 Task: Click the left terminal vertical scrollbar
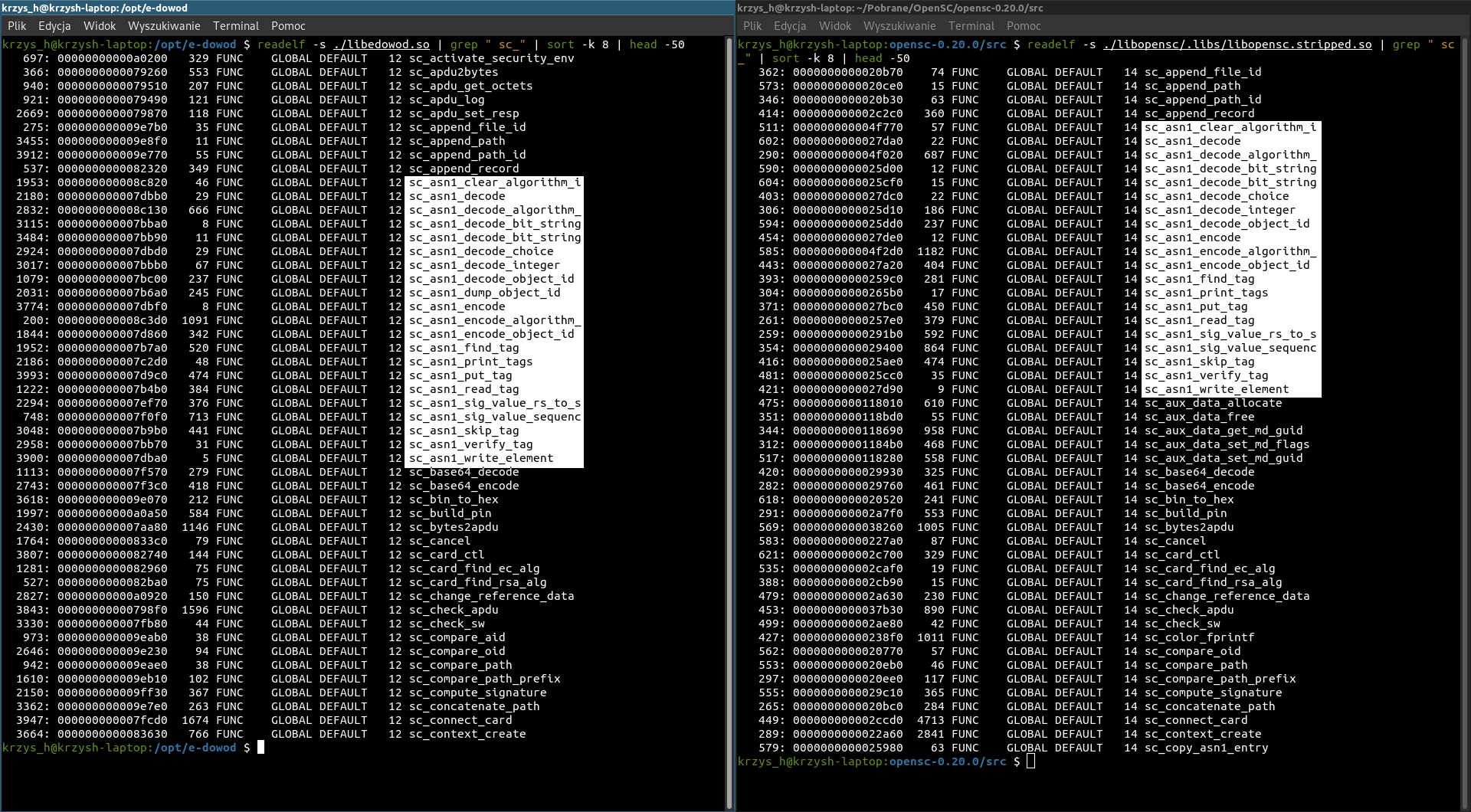click(x=729, y=423)
